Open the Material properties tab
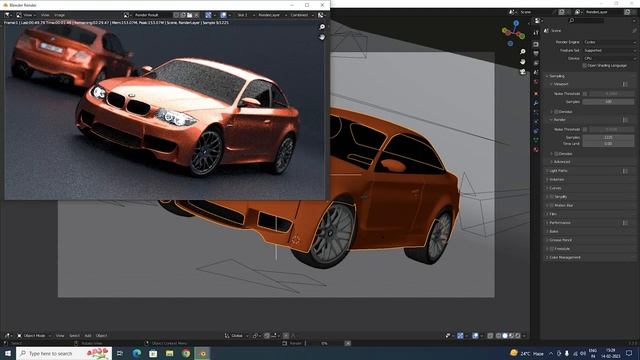Image resolution: width=640 pixels, height=360 pixels. 536,149
